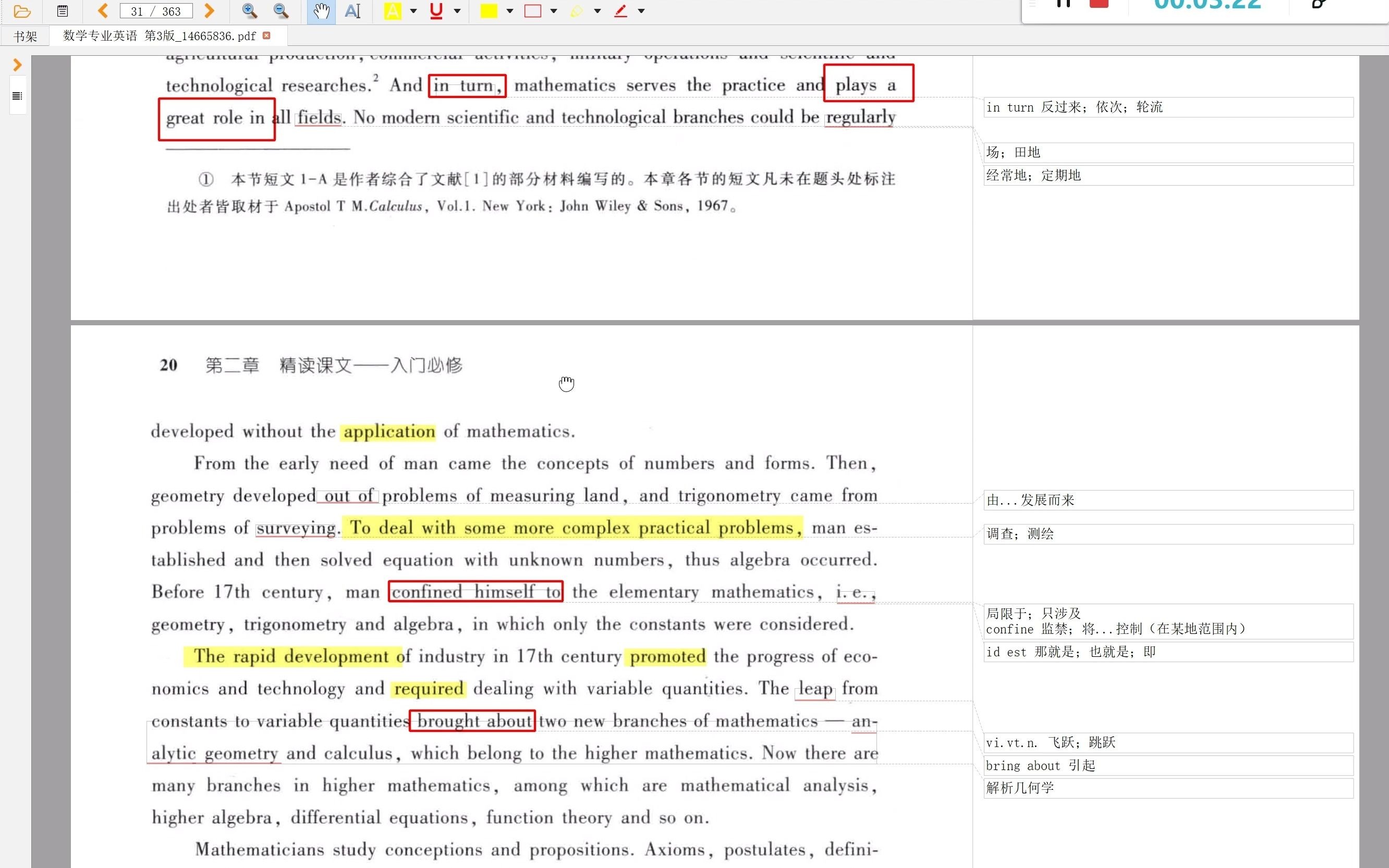Screen dimensions: 1389x868
Task: Click the red box around 'great role in'
Action: (217, 119)
